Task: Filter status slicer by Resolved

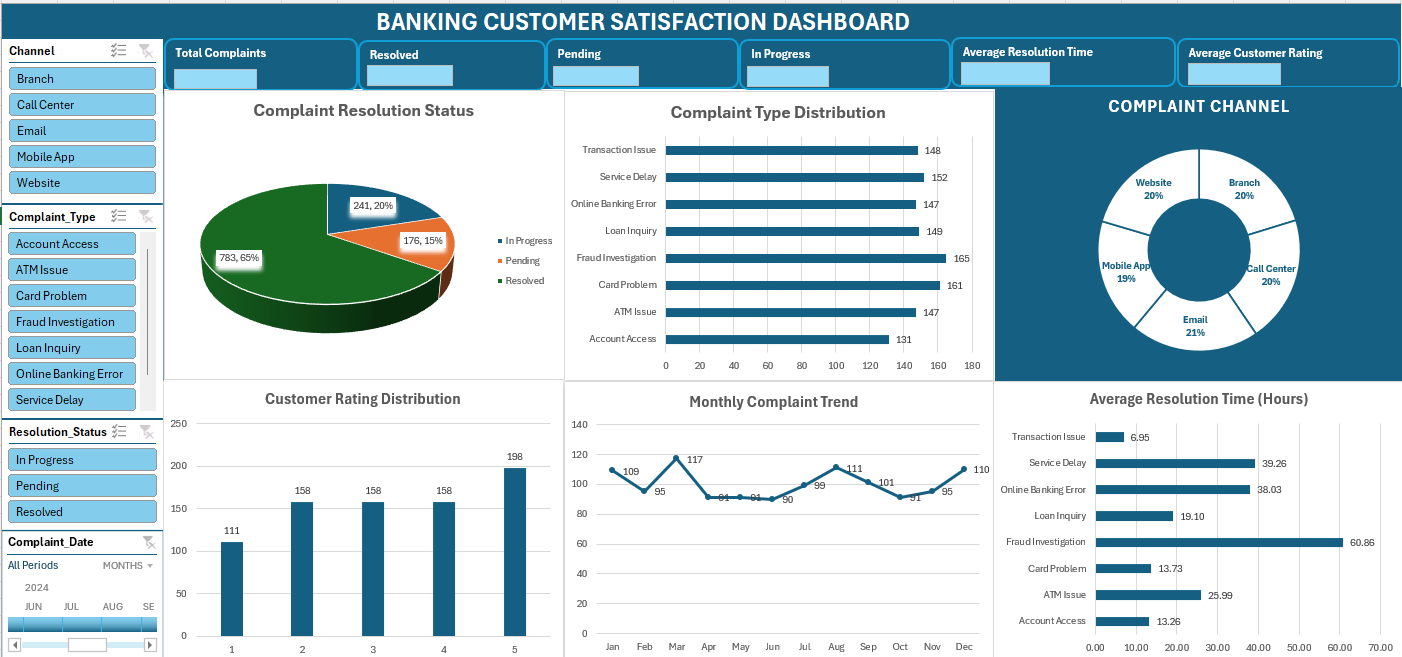Action: [x=82, y=512]
